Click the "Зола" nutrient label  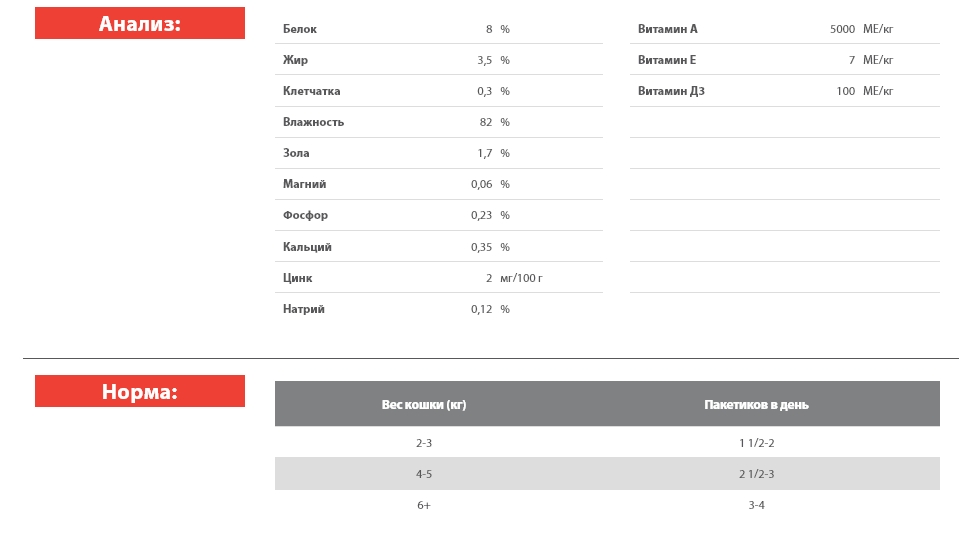296,153
